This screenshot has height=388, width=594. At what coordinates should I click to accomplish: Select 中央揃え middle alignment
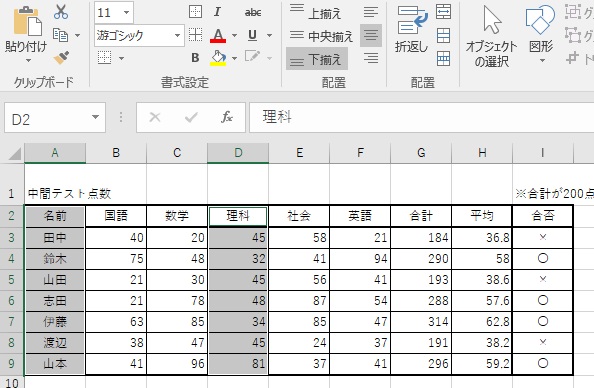pos(321,36)
